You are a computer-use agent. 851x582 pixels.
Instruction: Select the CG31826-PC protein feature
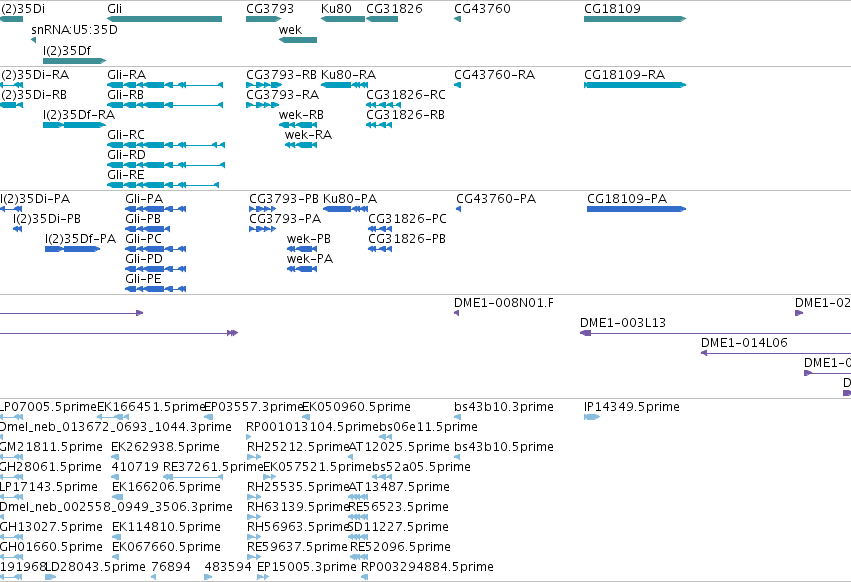pos(380,229)
